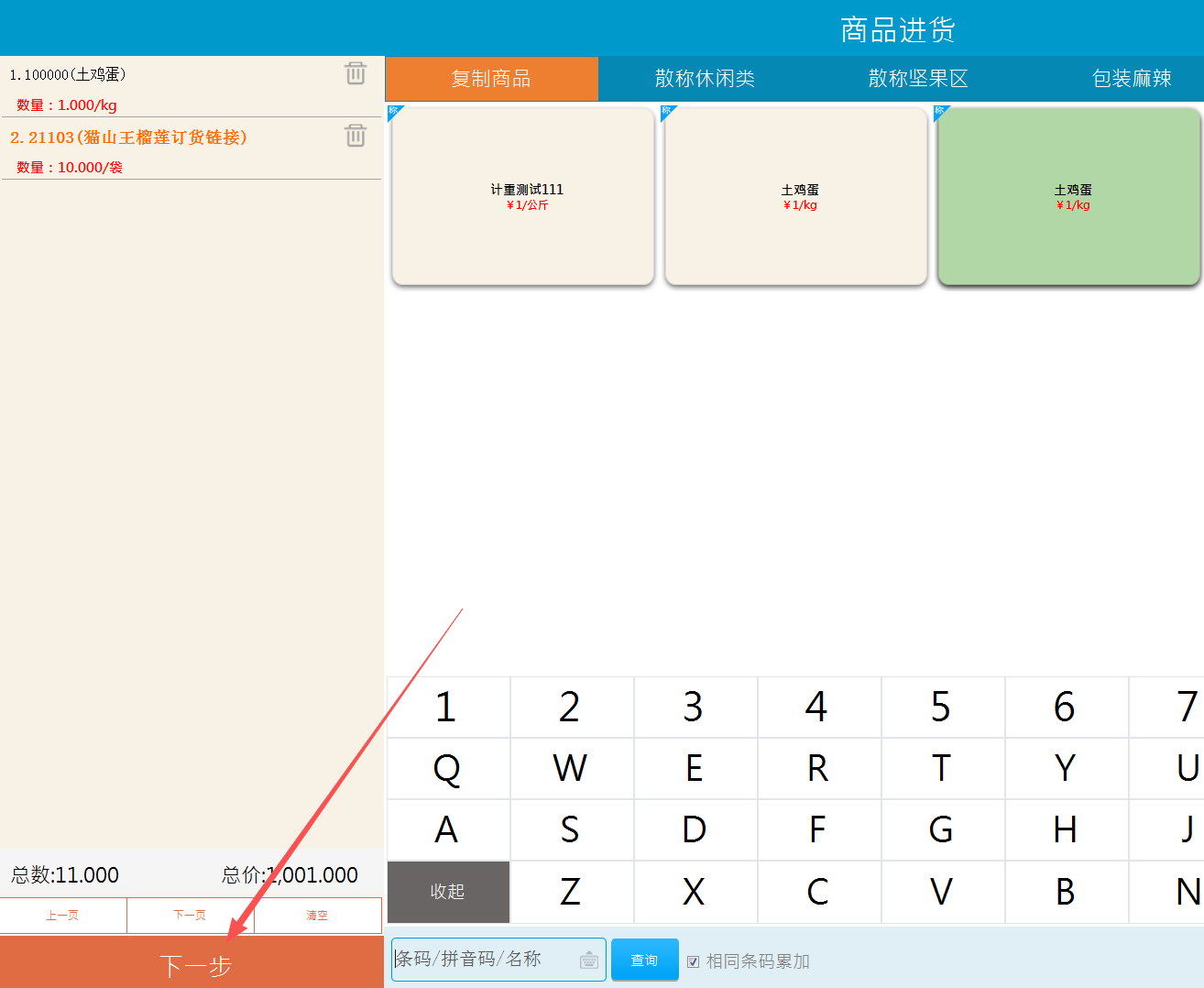Delete the 土鸡蛋 item with trash icon
The width and height of the screenshot is (1204, 988).
tap(356, 73)
